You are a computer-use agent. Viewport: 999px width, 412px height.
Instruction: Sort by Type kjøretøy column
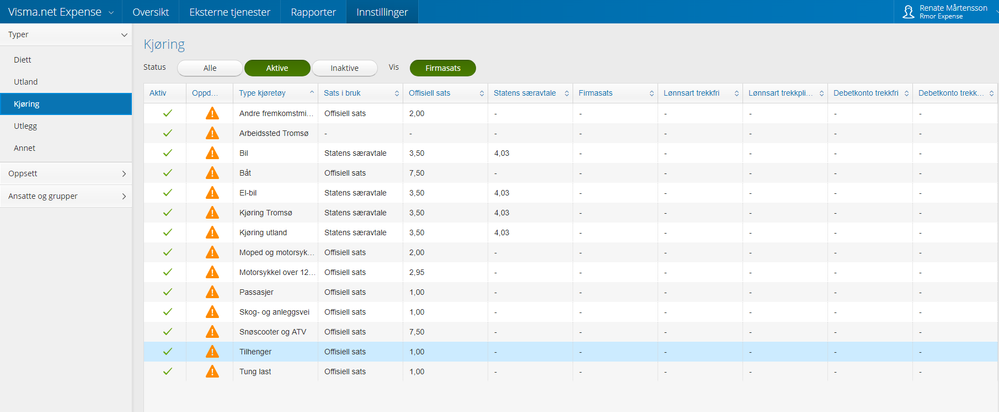pyautogui.click(x=275, y=93)
